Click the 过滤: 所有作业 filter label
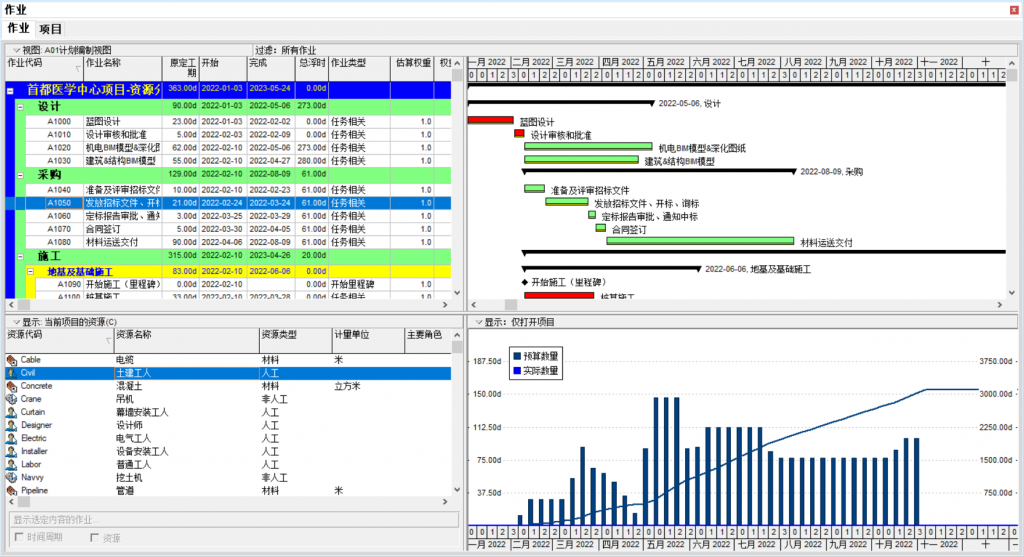Viewport: 1024px width, 557px height. (x=285, y=50)
